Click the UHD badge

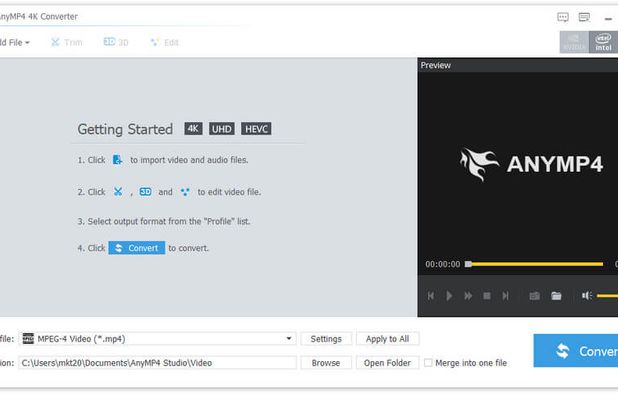[222, 128]
